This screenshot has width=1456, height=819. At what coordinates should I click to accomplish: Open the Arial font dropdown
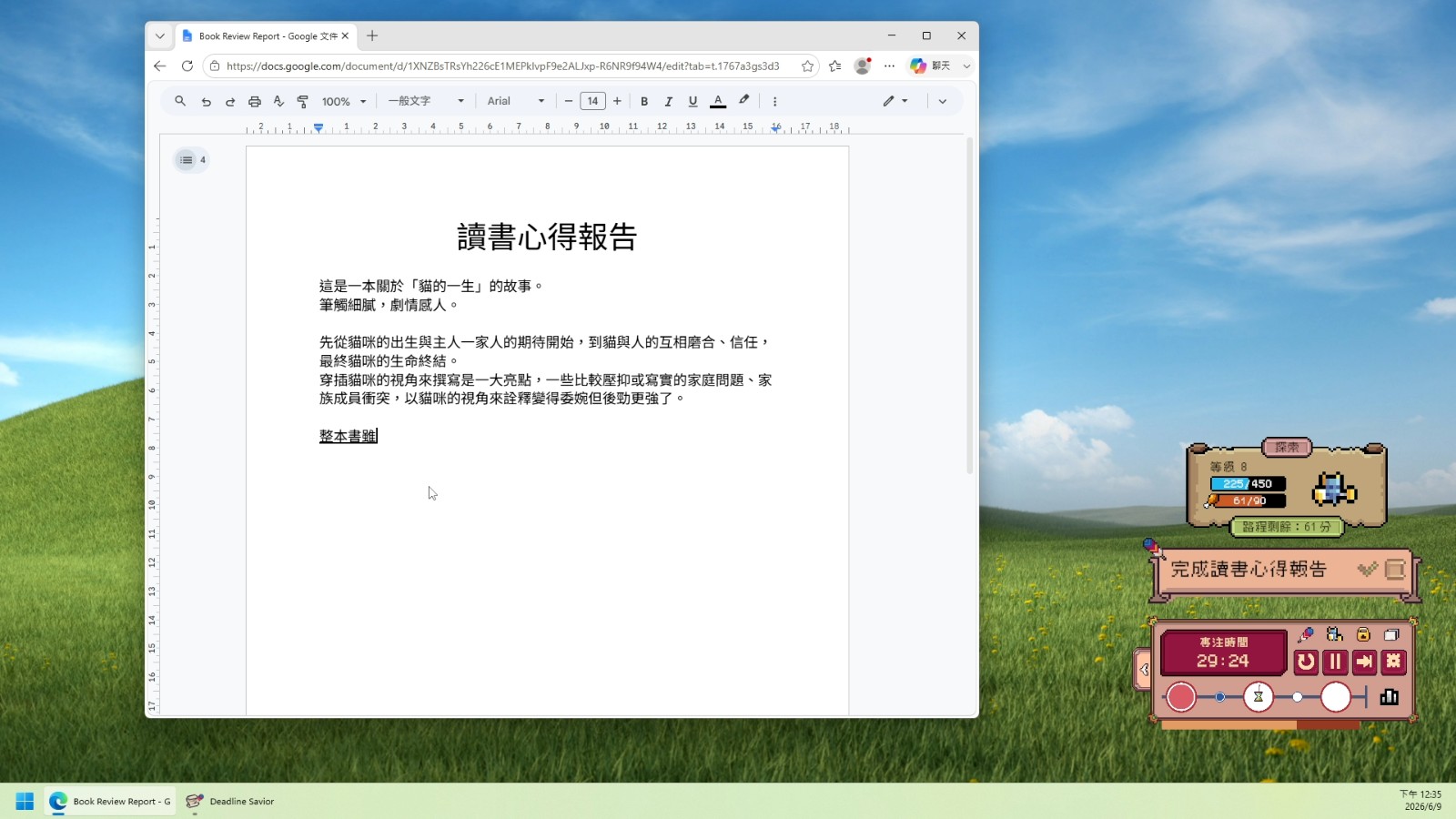tap(515, 101)
